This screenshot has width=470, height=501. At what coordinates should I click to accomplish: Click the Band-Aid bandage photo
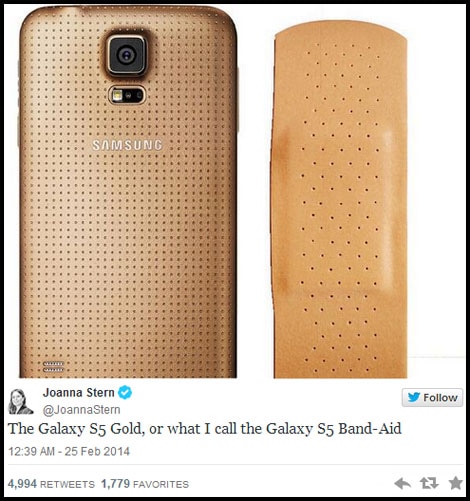pos(340,200)
